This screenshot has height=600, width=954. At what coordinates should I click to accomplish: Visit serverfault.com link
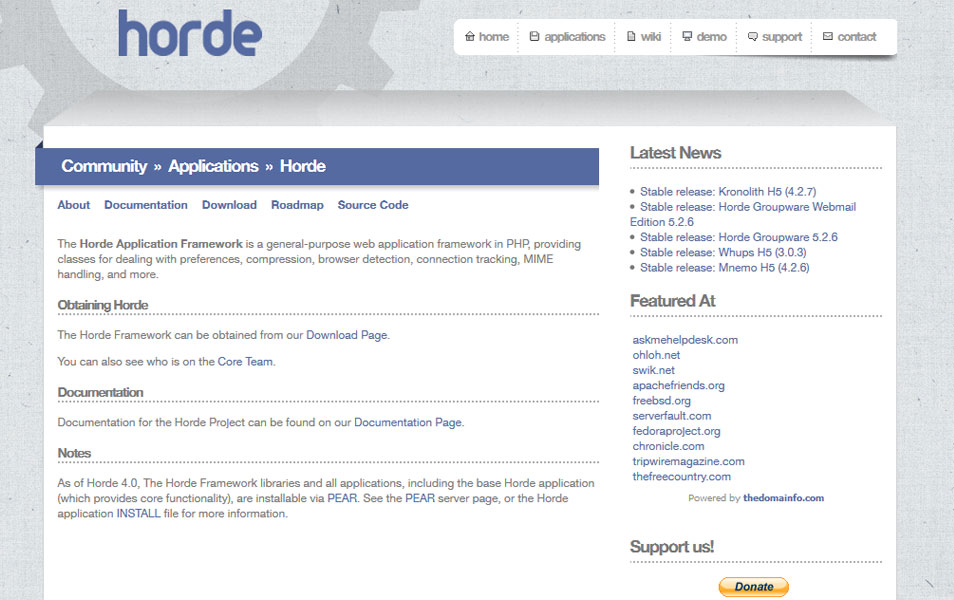pyautogui.click(x=672, y=416)
